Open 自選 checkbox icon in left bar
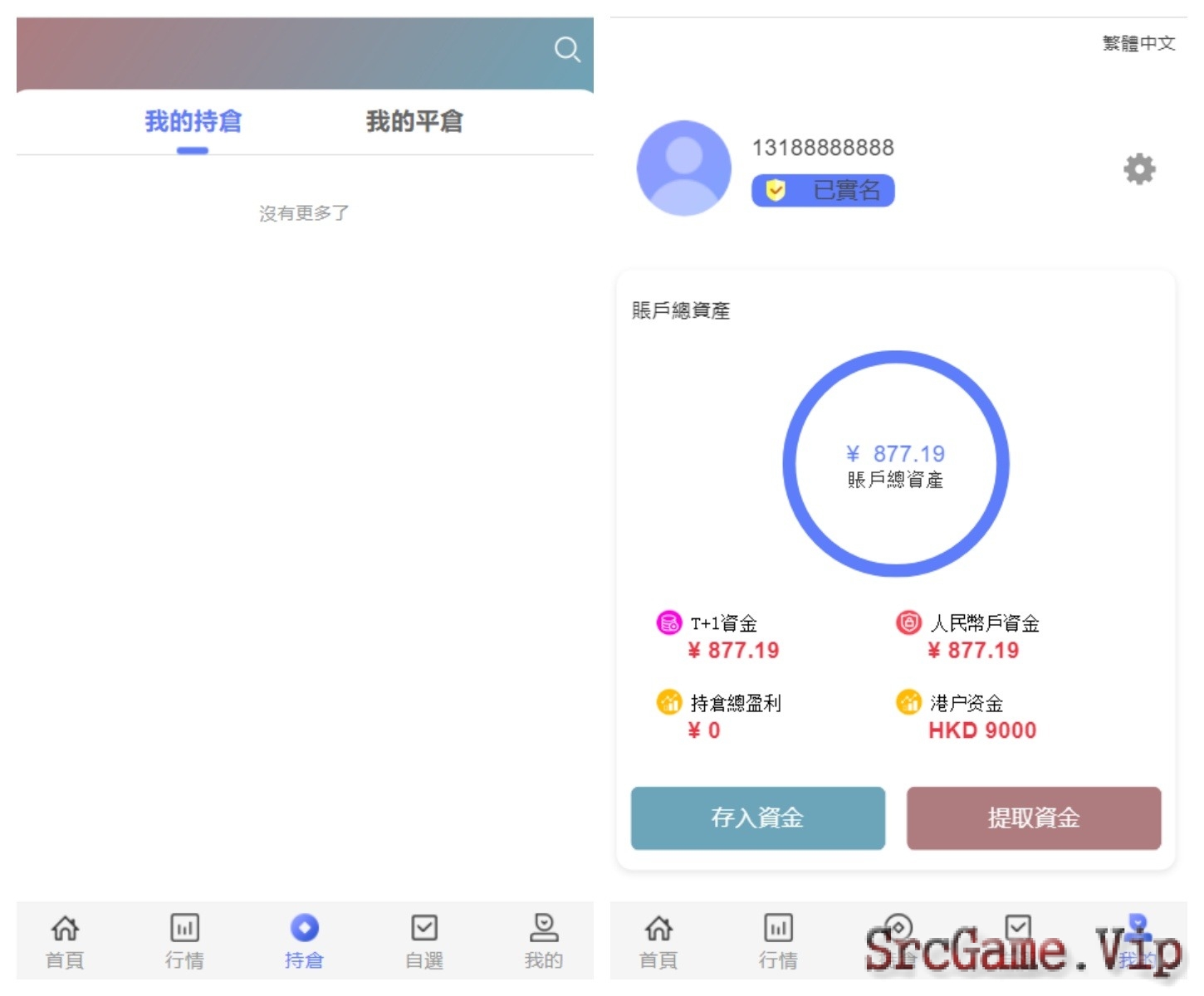1204x996 pixels. [x=424, y=927]
